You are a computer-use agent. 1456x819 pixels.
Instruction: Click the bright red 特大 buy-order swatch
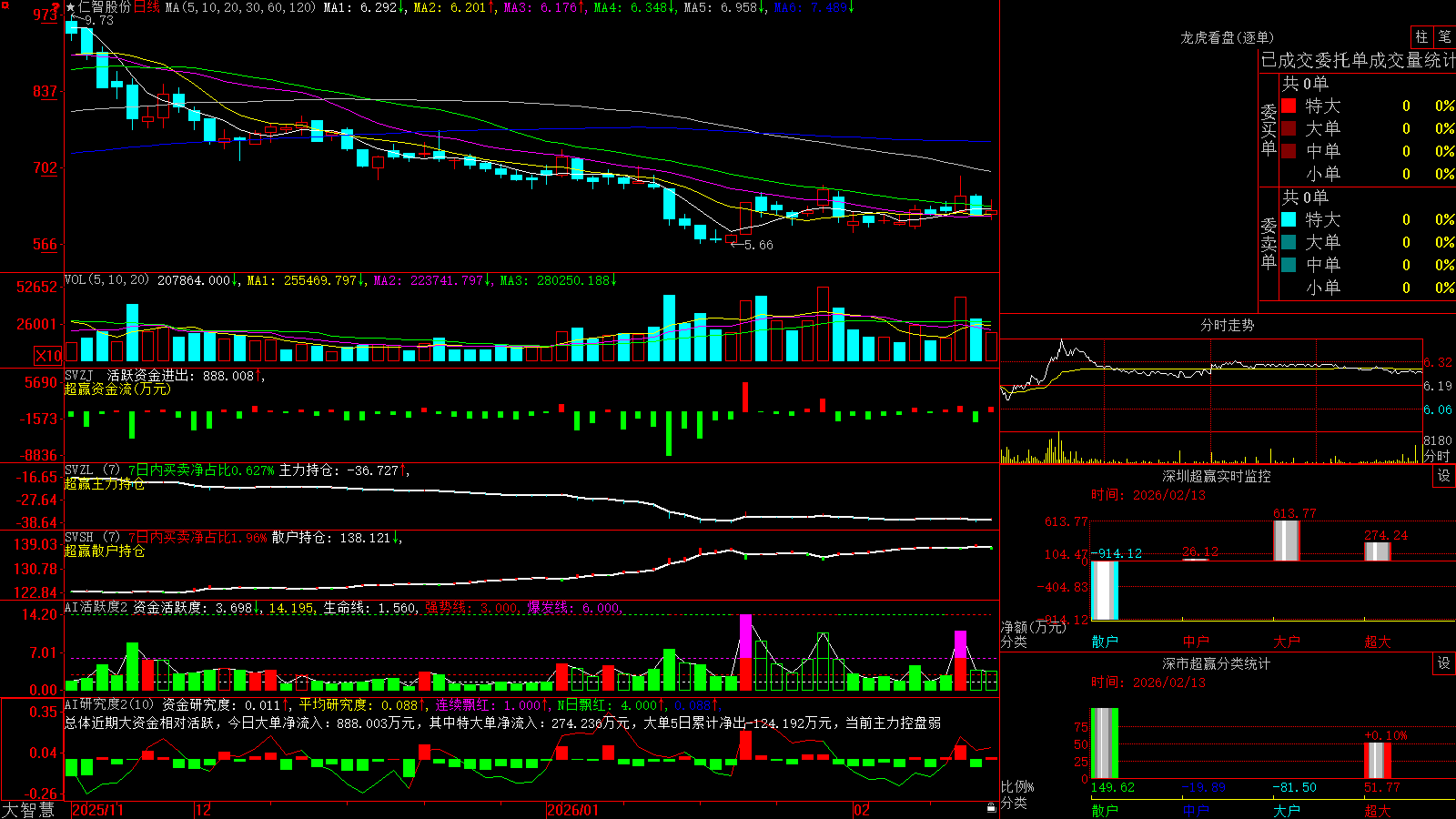pos(1289,106)
